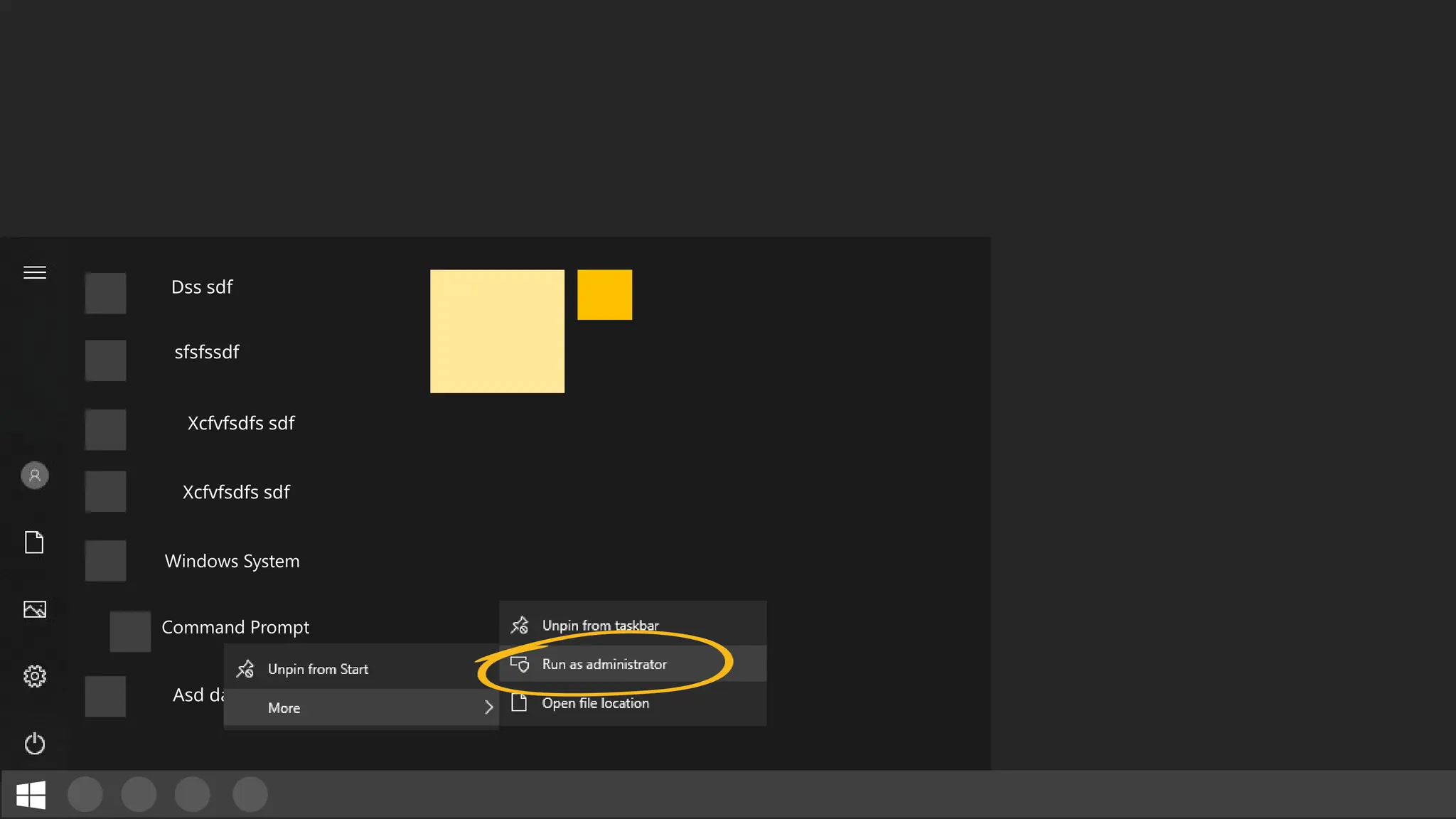
Task: Open Settings gear icon
Action: point(35,676)
